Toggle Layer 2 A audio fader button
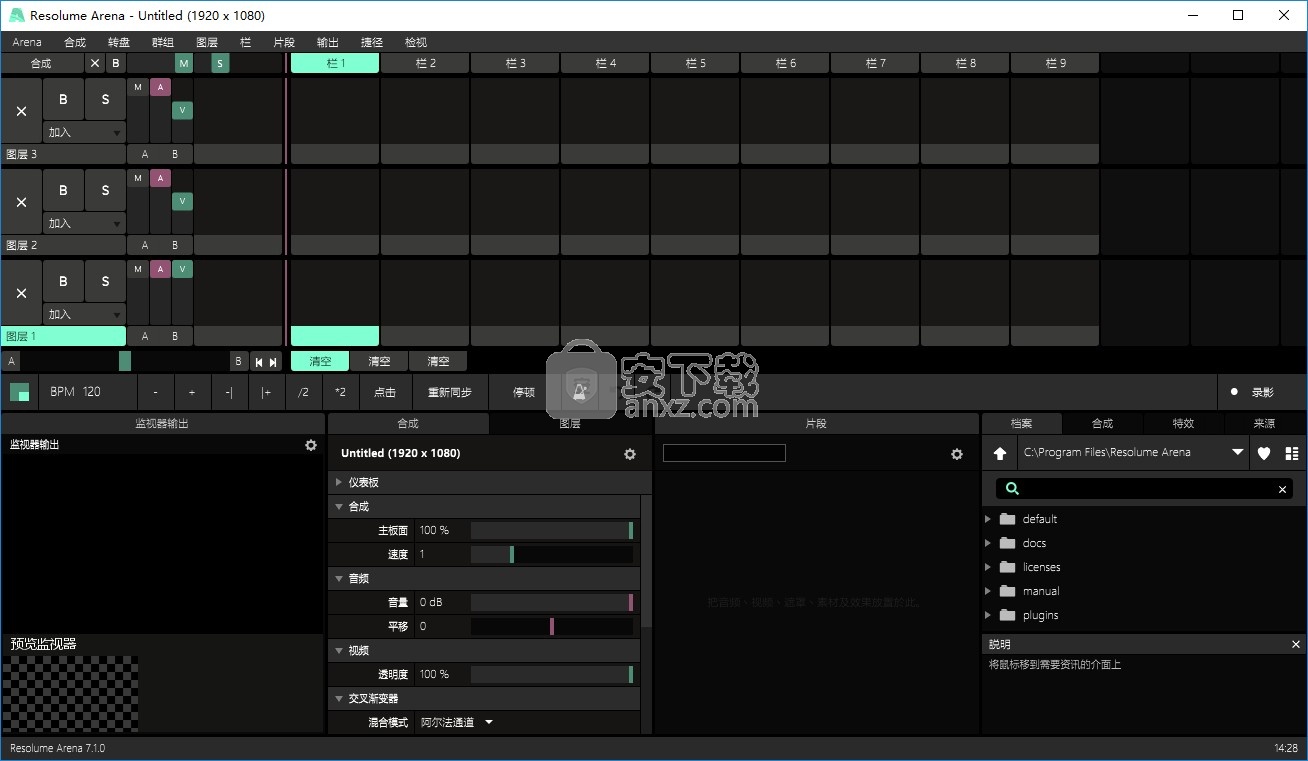 (160, 178)
